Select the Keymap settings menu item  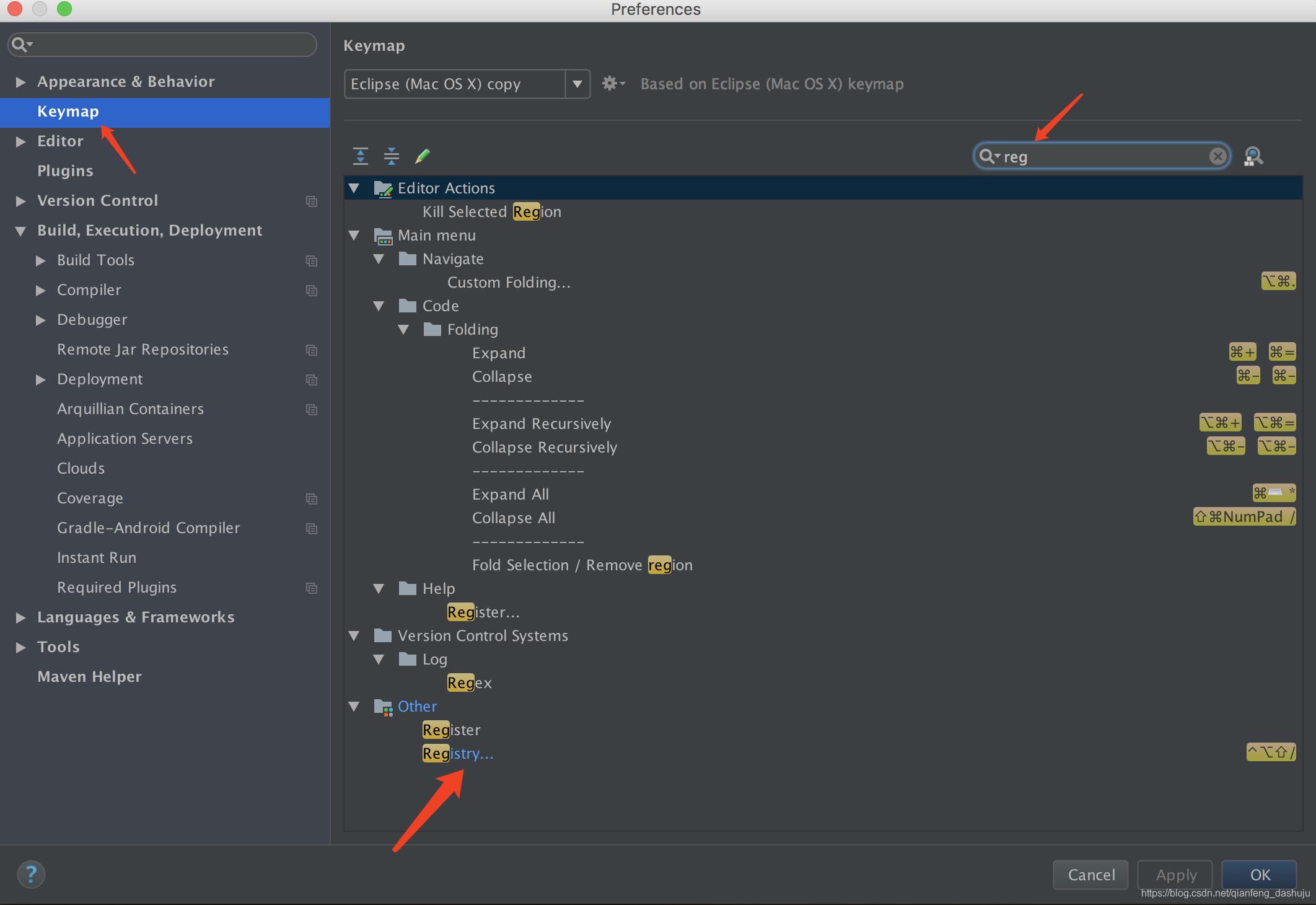click(x=66, y=111)
